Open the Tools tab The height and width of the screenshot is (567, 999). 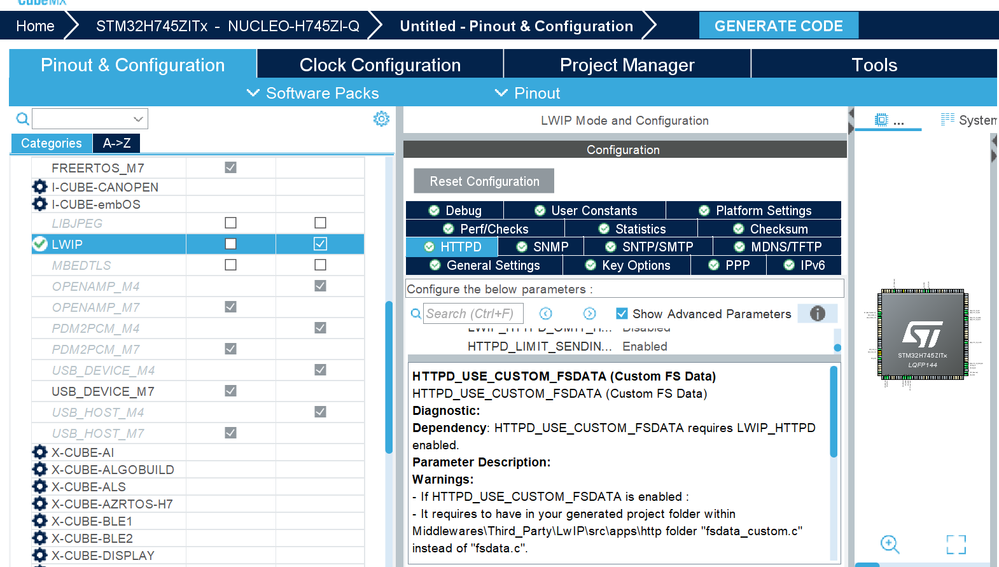tap(874, 65)
